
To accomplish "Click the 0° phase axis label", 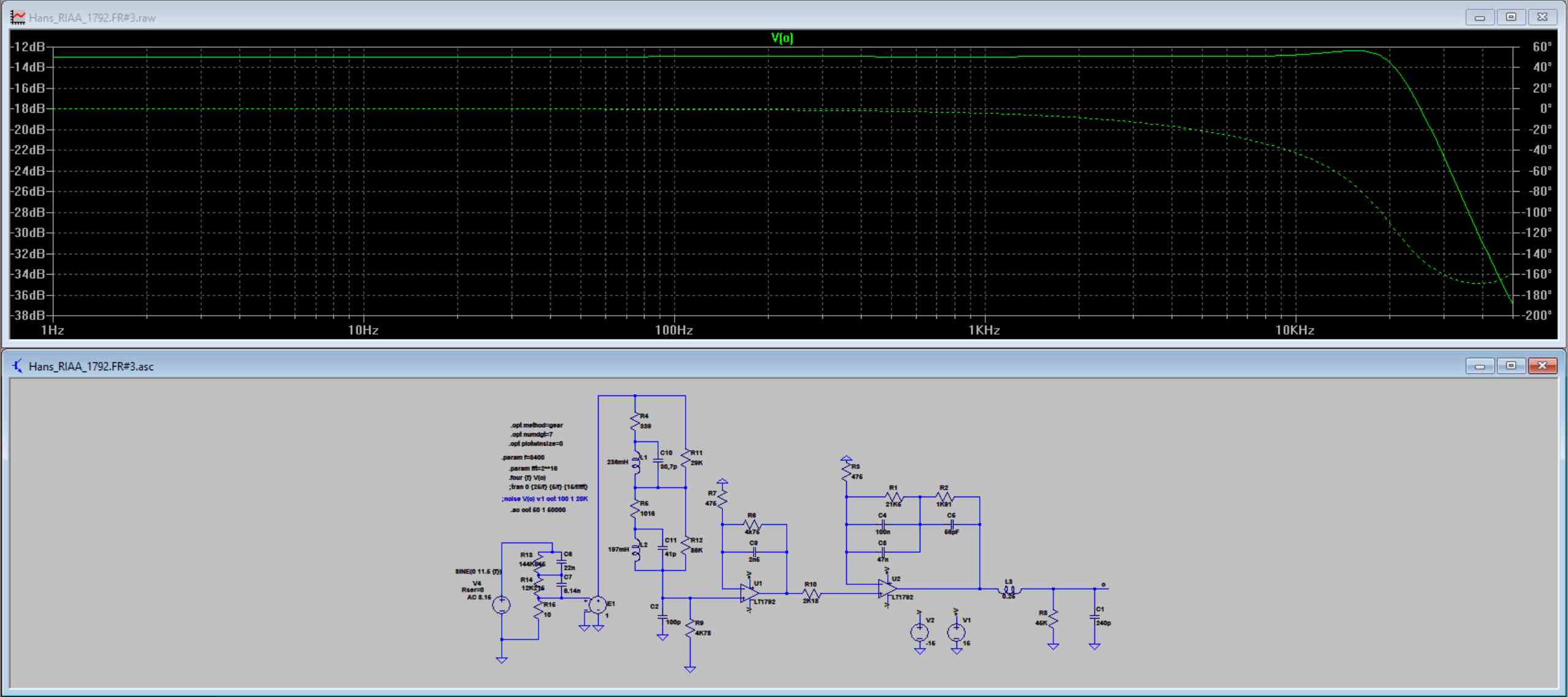I will tap(1545, 109).
